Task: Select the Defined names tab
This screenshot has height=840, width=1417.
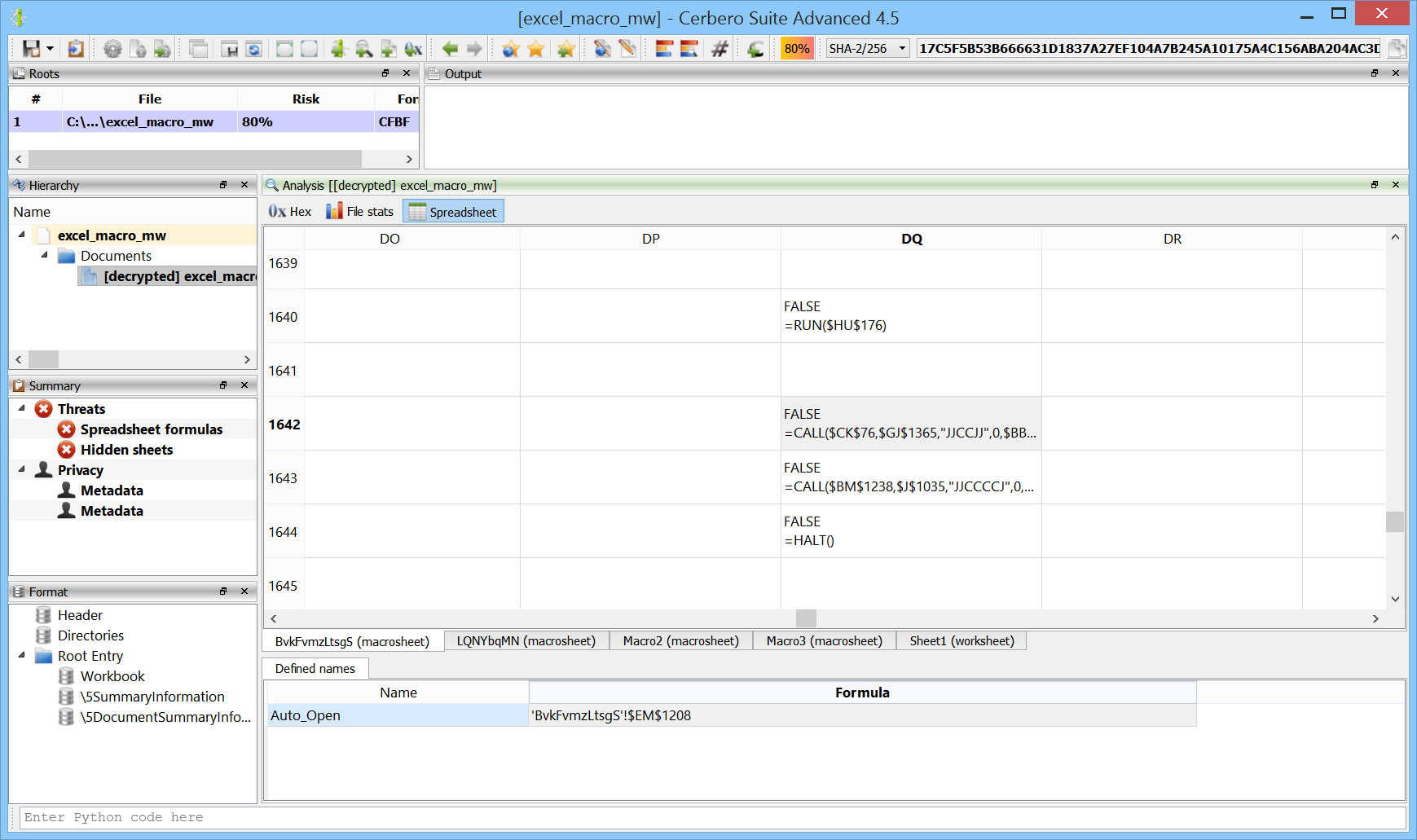Action: click(x=315, y=669)
